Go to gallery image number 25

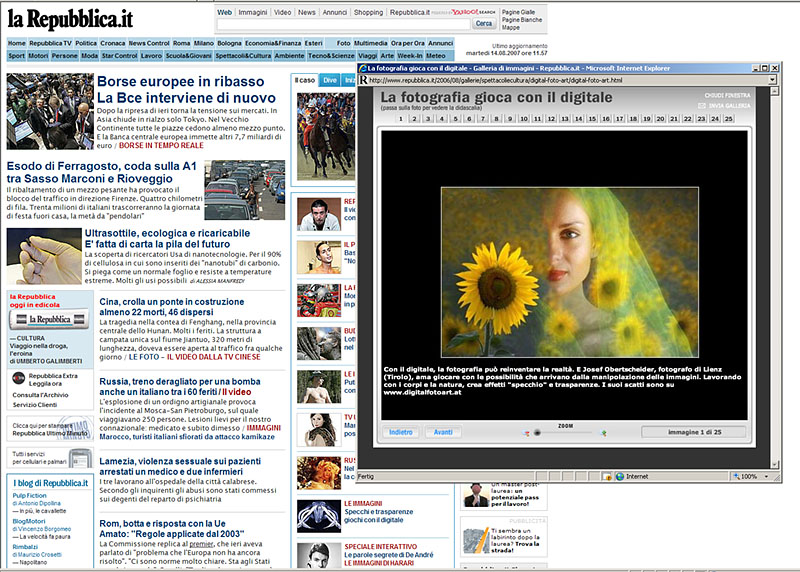[x=729, y=118]
